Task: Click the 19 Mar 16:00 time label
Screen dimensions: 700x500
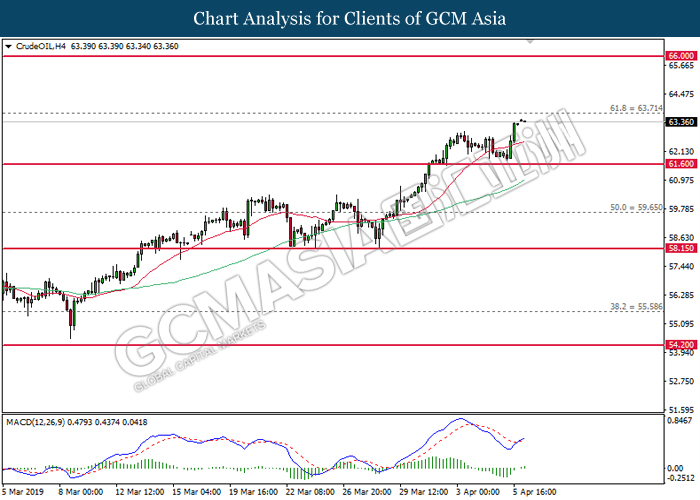Action: tap(253, 492)
